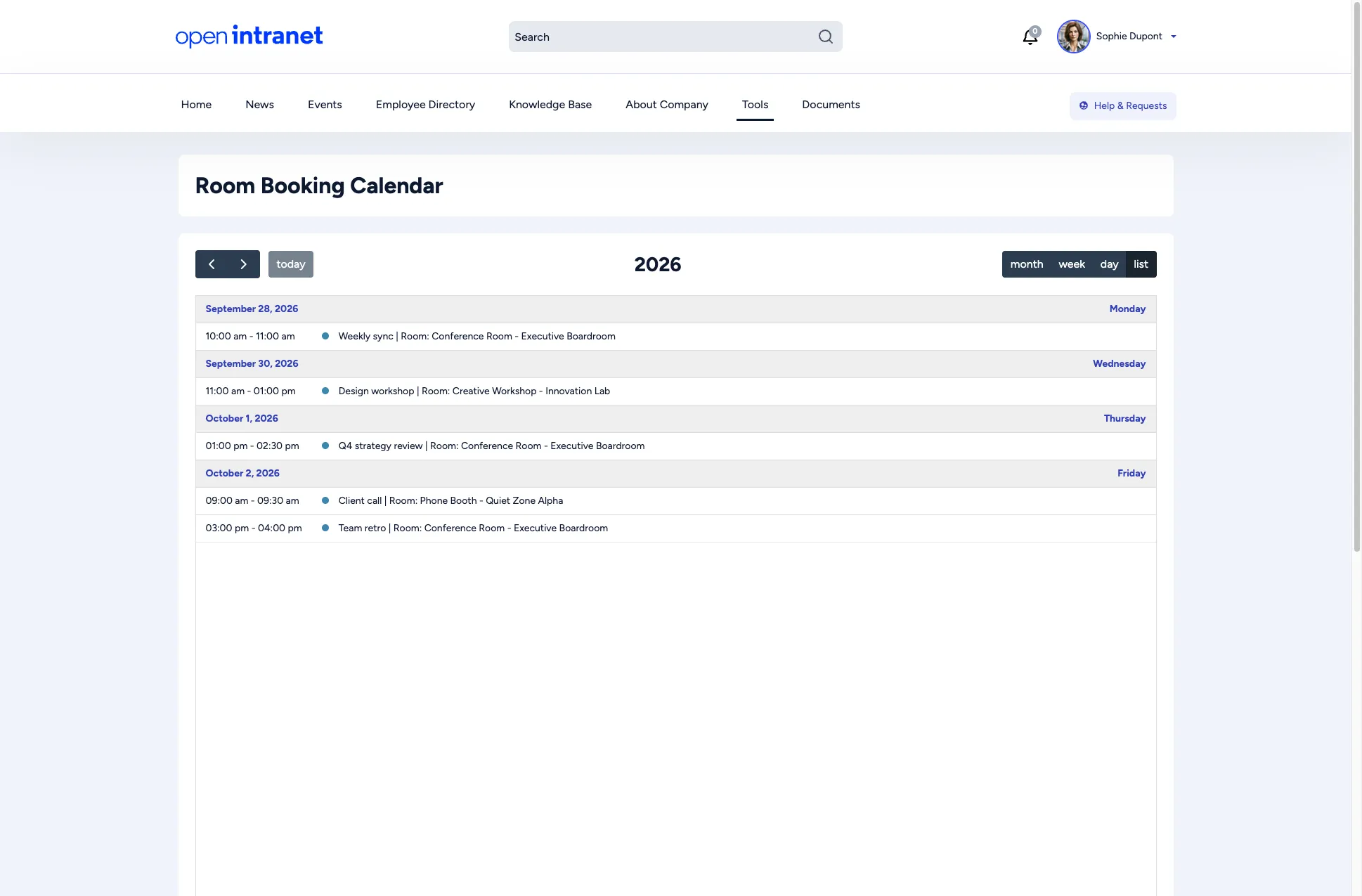
Task: Open the Client call booking
Action: click(450, 501)
